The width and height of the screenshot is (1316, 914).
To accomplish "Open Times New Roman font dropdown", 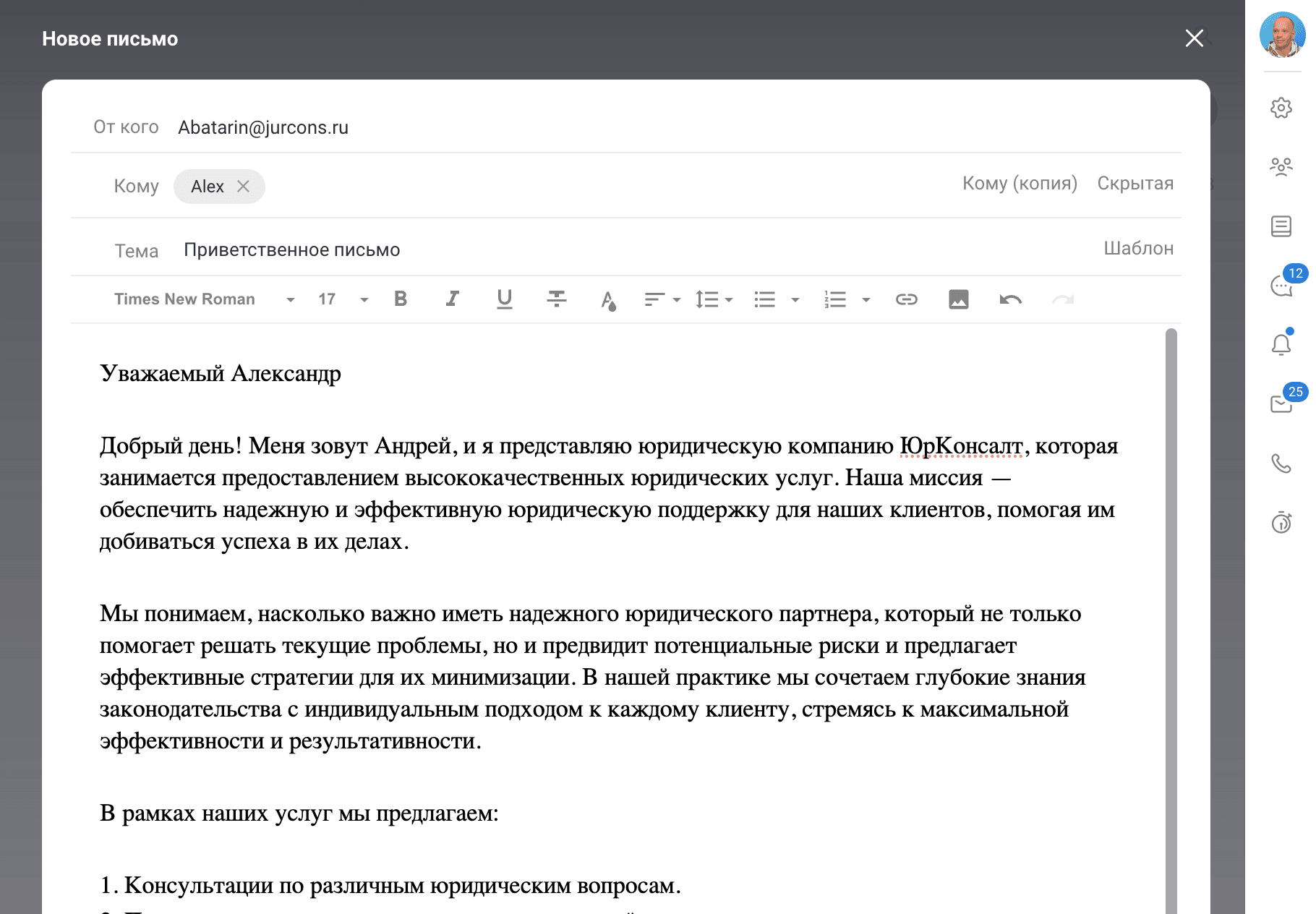I will pos(205,299).
